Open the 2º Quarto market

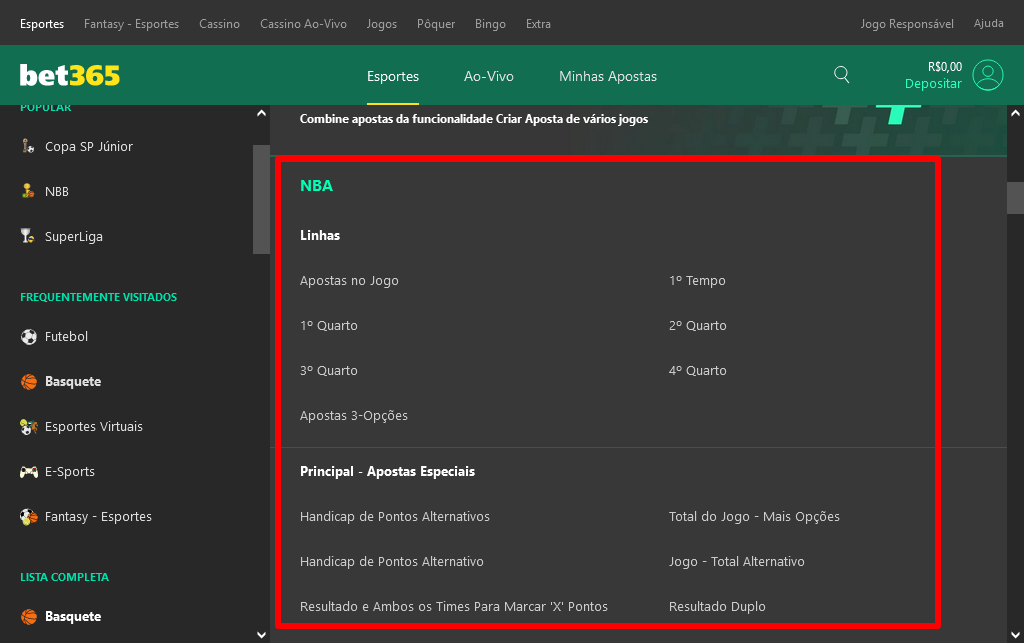(697, 326)
